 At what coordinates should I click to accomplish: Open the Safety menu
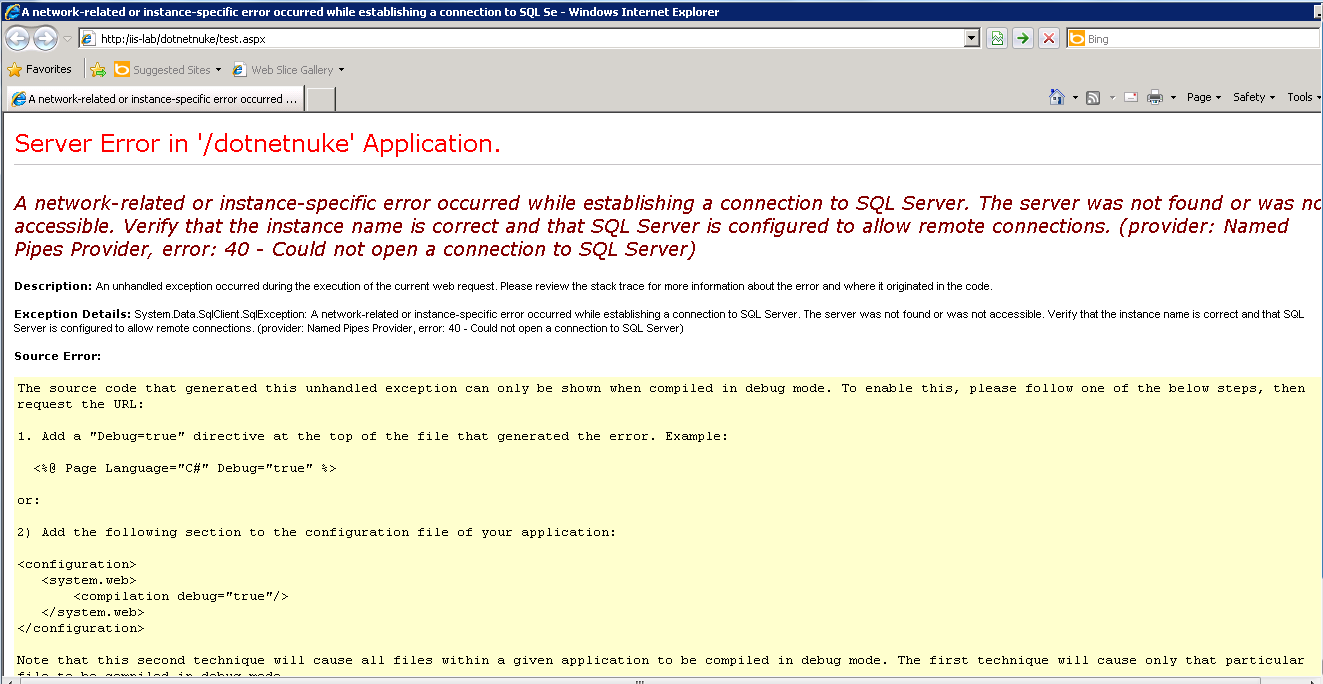[x=1254, y=97]
